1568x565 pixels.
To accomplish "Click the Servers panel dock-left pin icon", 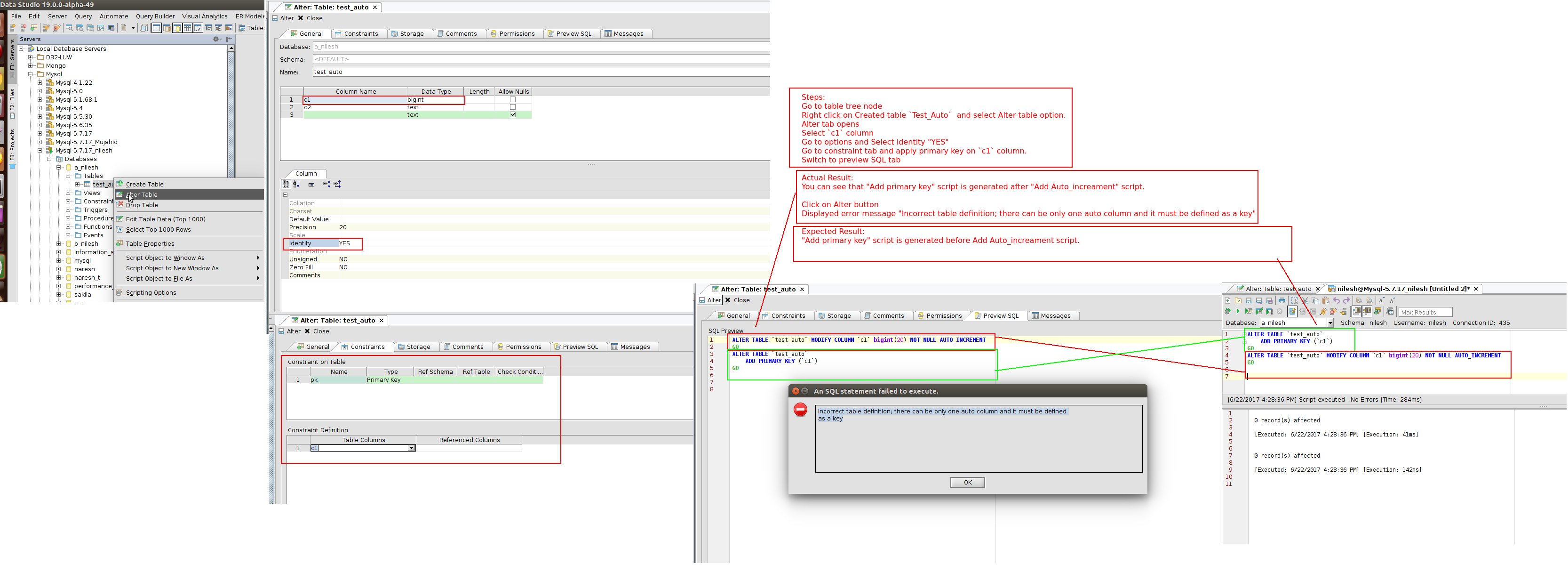I will tap(229, 39).
